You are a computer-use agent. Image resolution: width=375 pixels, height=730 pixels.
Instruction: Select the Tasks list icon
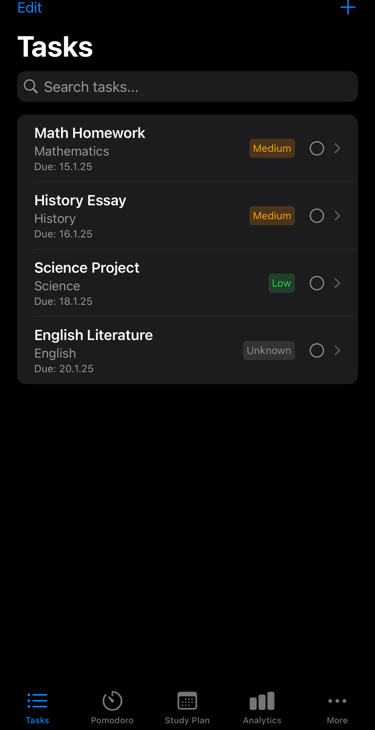37,701
